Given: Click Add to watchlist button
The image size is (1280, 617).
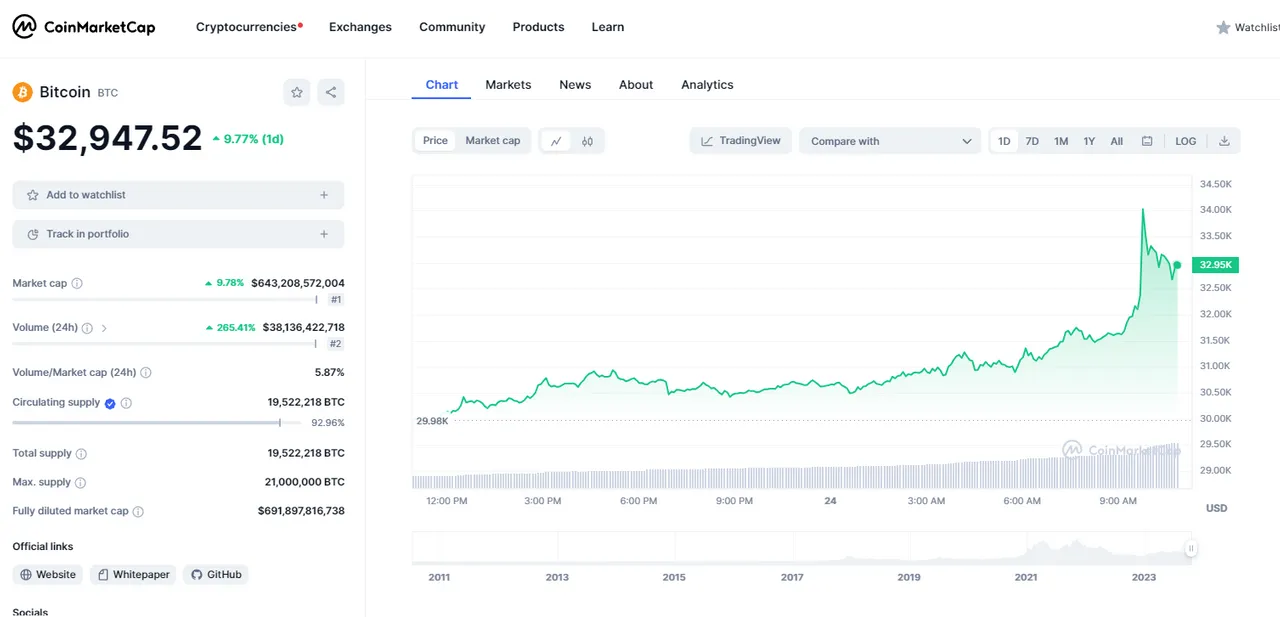Looking at the screenshot, I should [178, 195].
